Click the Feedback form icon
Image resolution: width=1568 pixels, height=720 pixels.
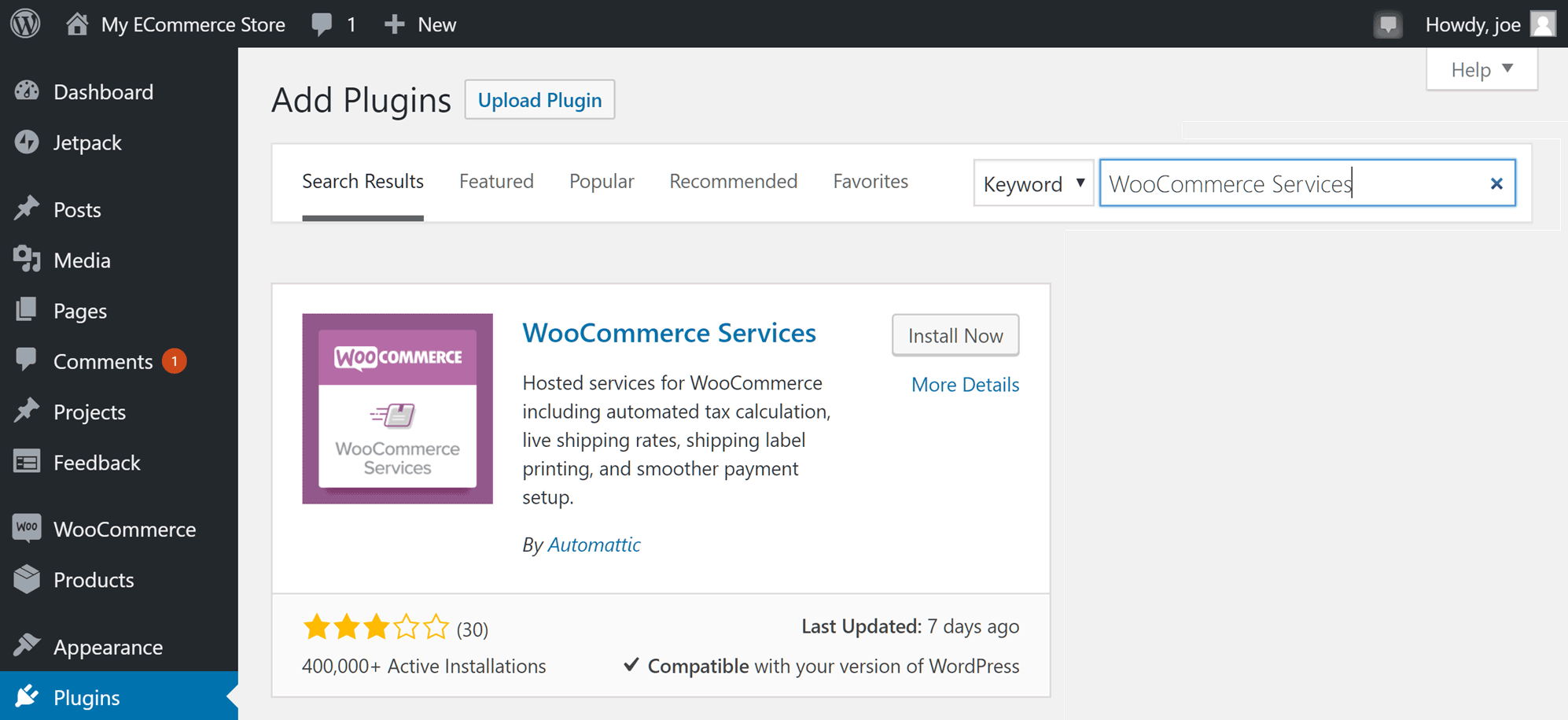[x=27, y=462]
